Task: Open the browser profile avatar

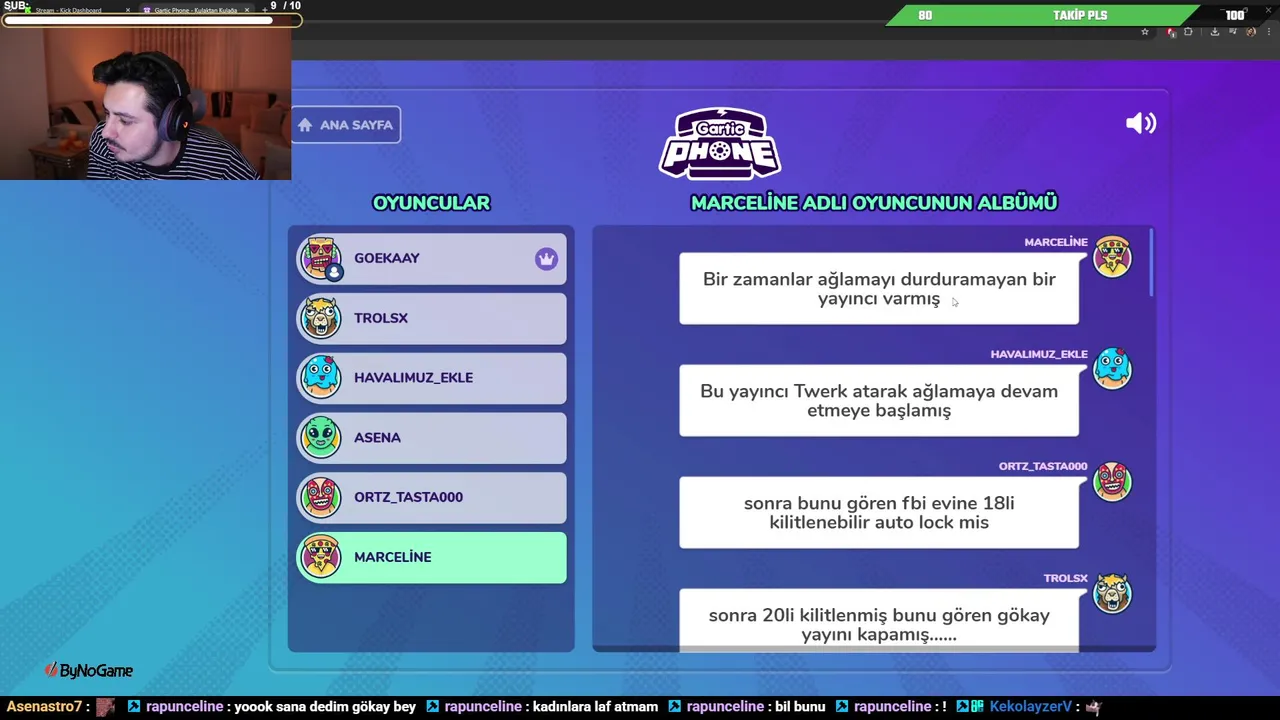Action: (1250, 32)
